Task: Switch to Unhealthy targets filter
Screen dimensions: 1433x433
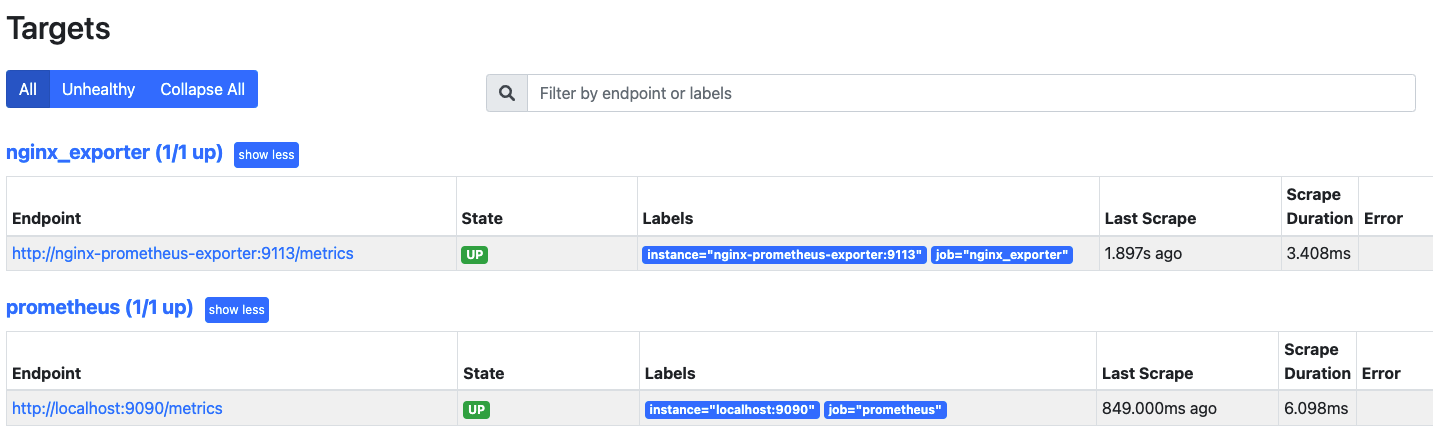Action: click(98, 89)
